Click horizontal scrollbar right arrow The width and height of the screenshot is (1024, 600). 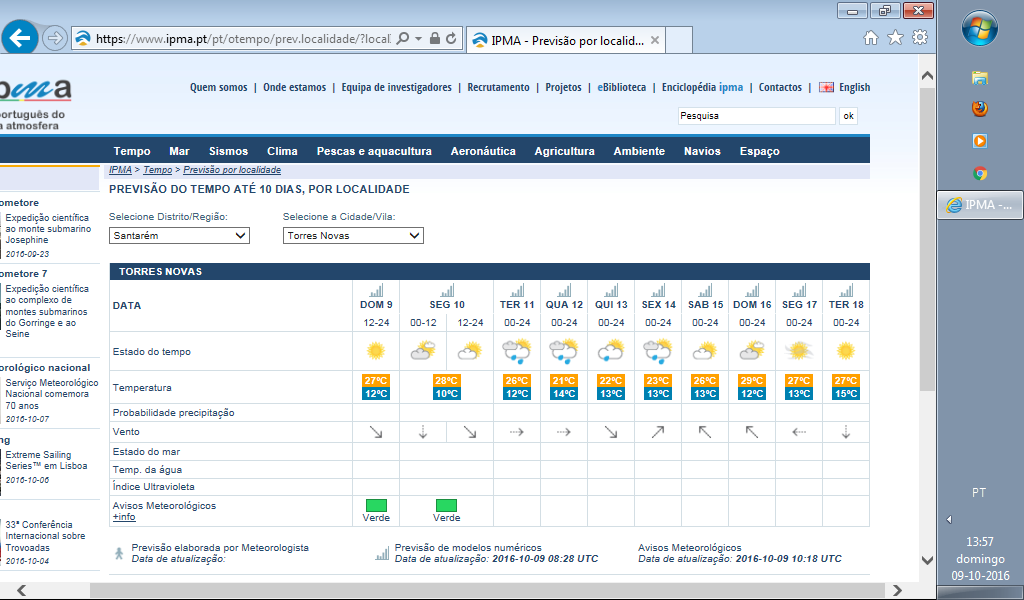pos(897,590)
